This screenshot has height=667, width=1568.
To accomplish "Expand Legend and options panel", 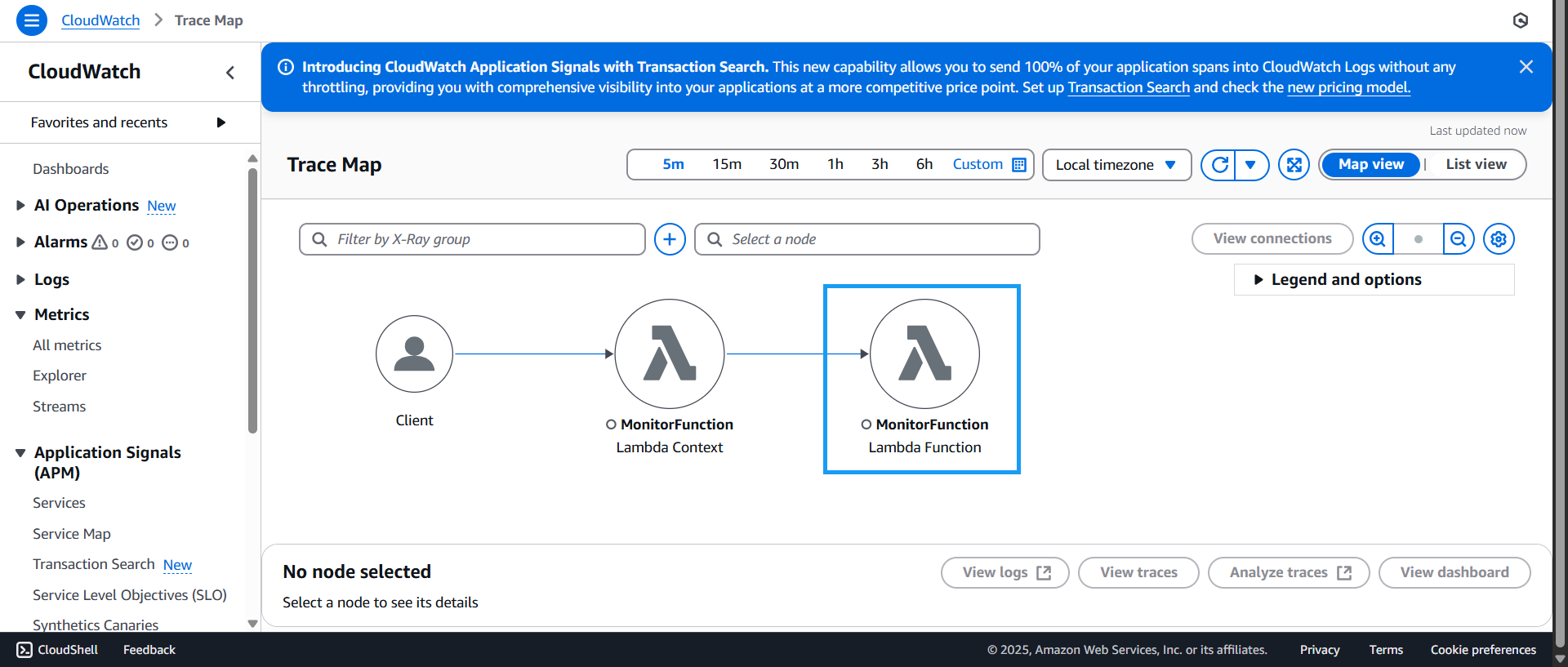I will click(1346, 280).
